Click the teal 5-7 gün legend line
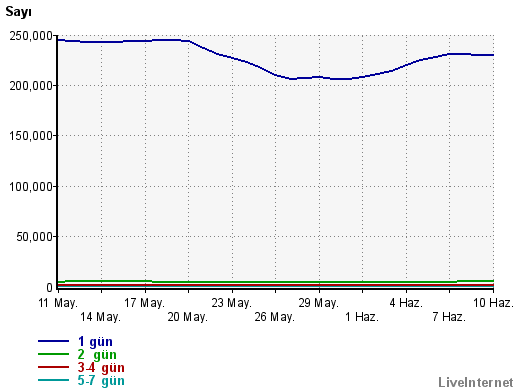520x392 pixels. tap(53, 380)
